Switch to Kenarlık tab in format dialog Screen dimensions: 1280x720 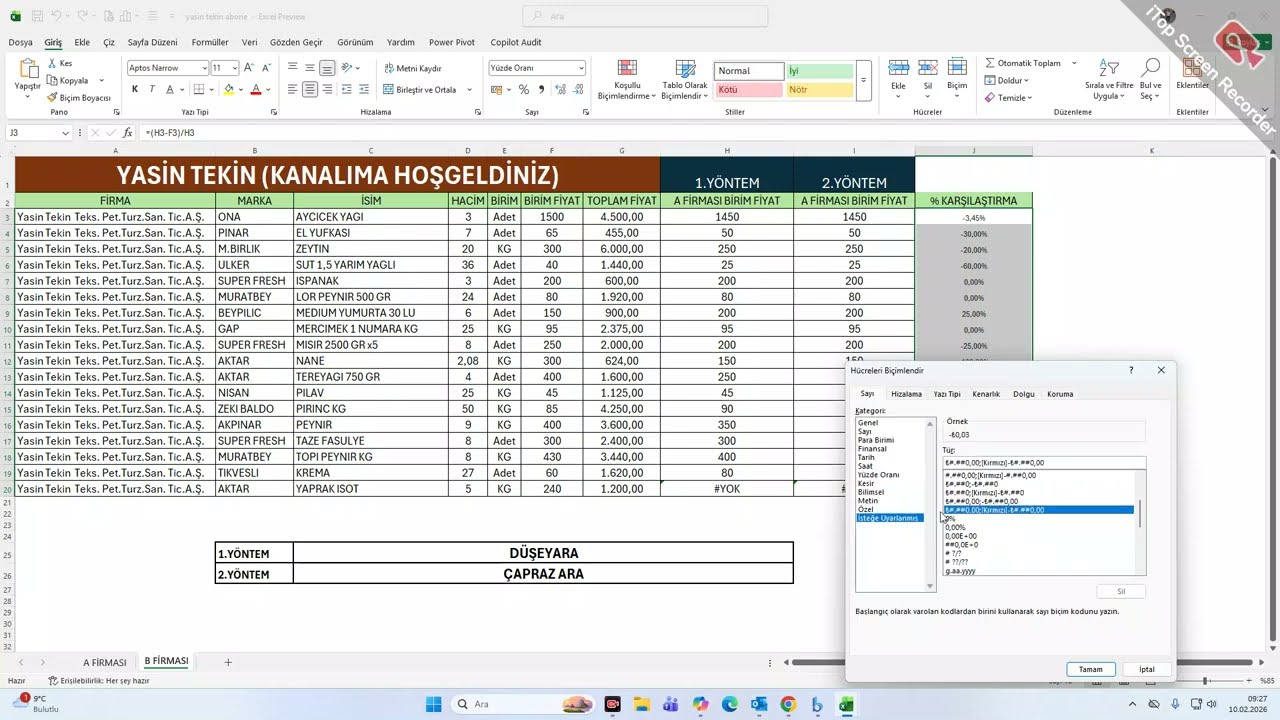tap(986, 394)
